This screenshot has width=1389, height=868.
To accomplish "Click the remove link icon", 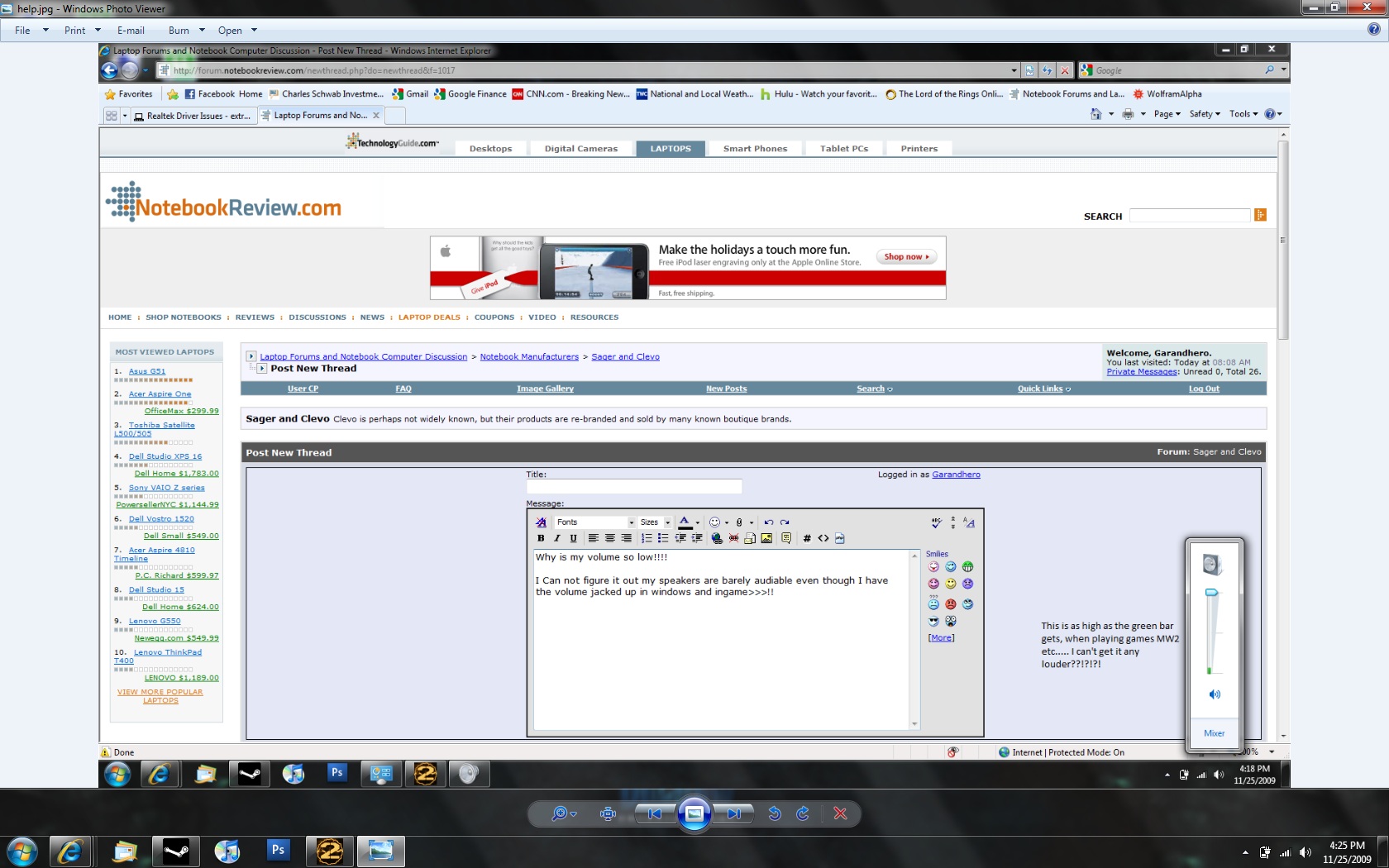I will [x=733, y=538].
